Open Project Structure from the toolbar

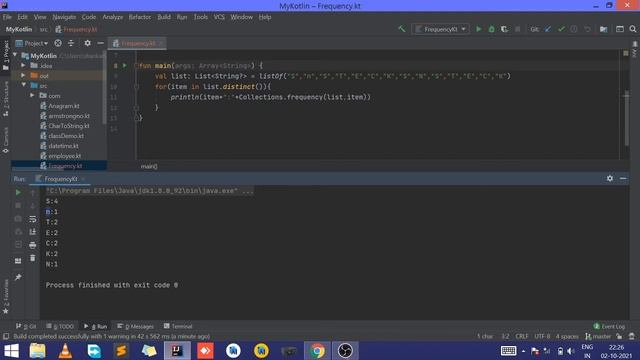tap(604, 29)
